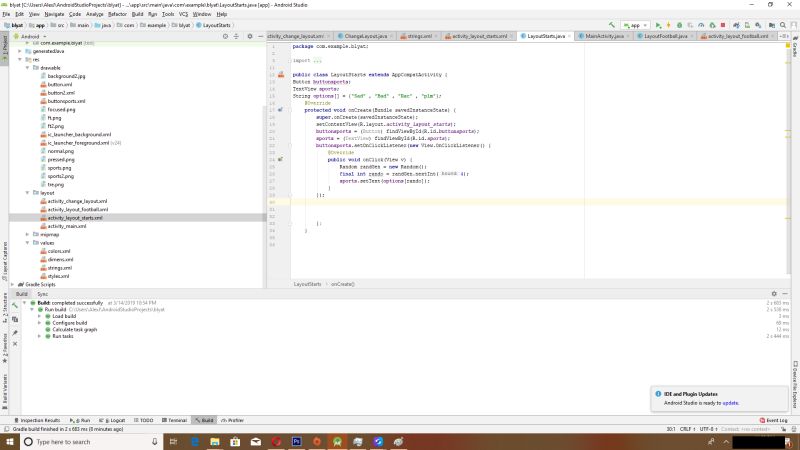Click the locate target icon in Project panel
This screenshot has height=450, width=800.
225,36
